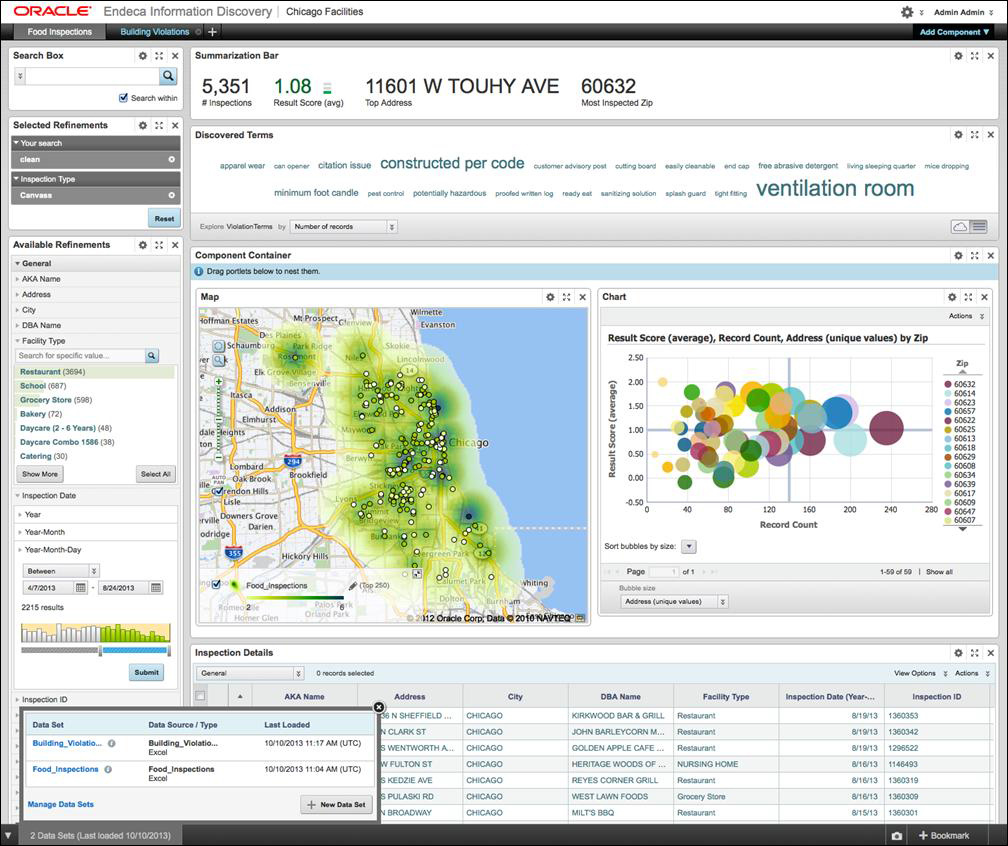Open Component Container settings gear
Image resolution: width=1008 pixels, height=846 pixels.
[958, 255]
